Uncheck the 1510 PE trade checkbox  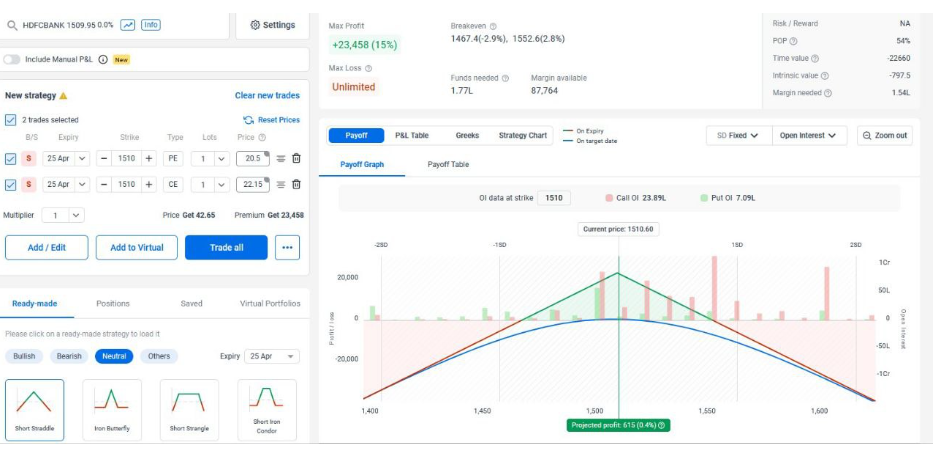coord(11,158)
